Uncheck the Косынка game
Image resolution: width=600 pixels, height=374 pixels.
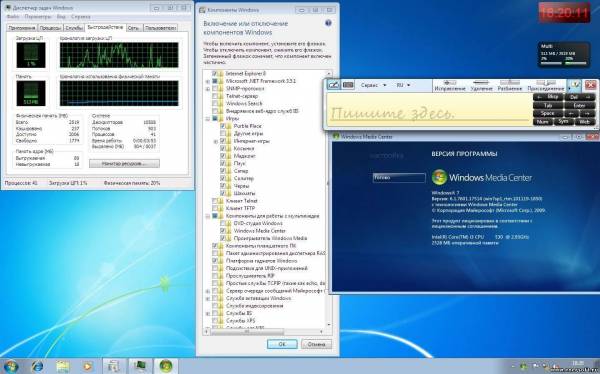pos(223,149)
